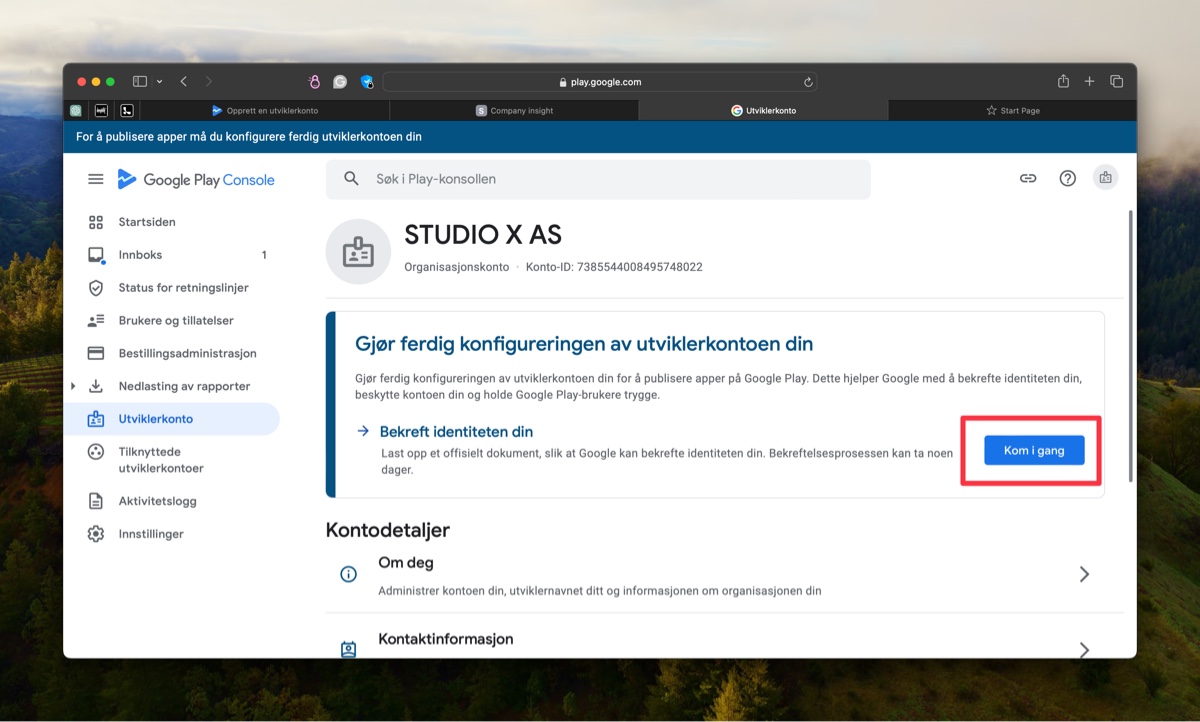Viewport: 1200px width, 722px height.
Task: Focus the Play-konsollen search field
Action: tap(598, 179)
